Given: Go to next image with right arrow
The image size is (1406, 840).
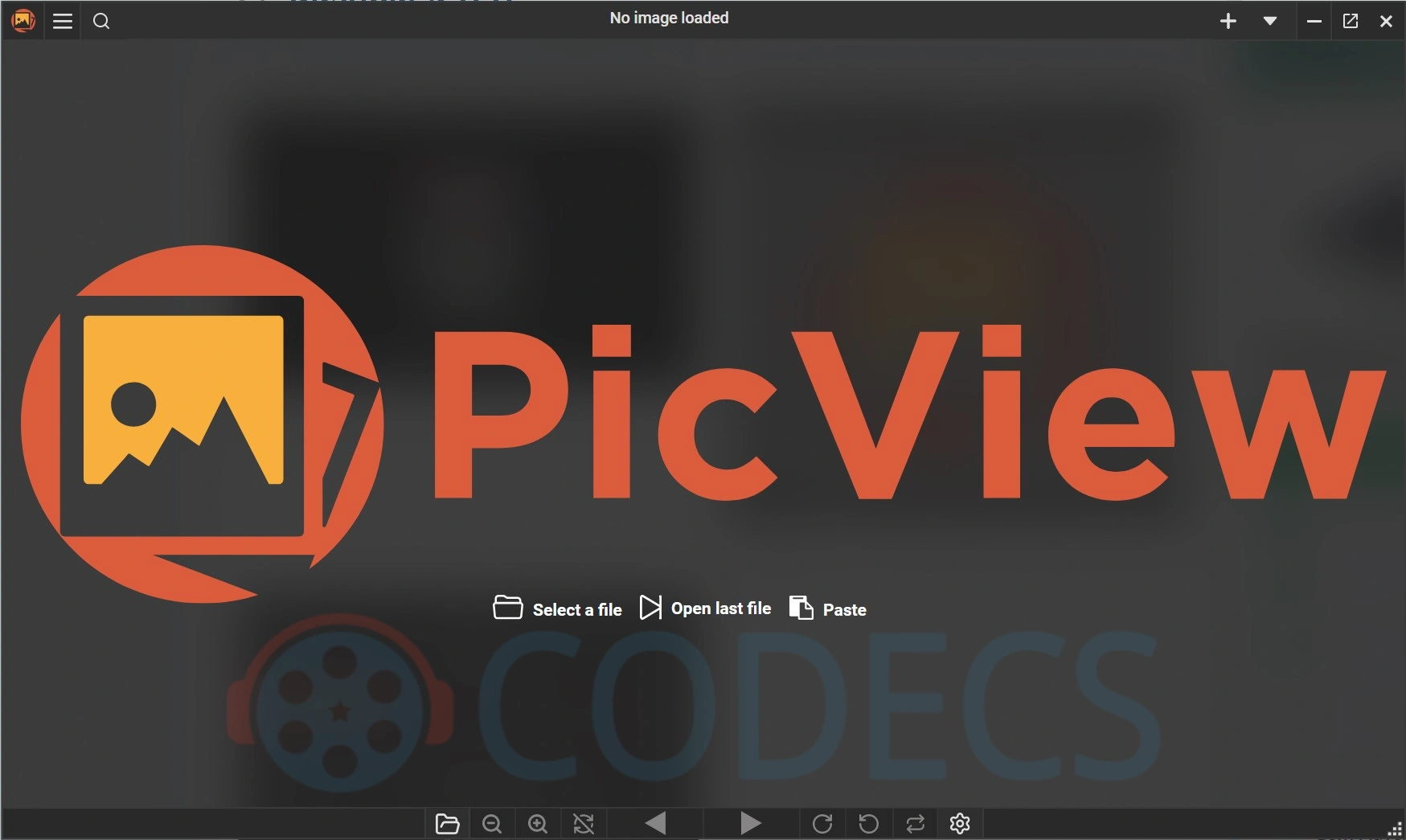Looking at the screenshot, I should [x=751, y=823].
